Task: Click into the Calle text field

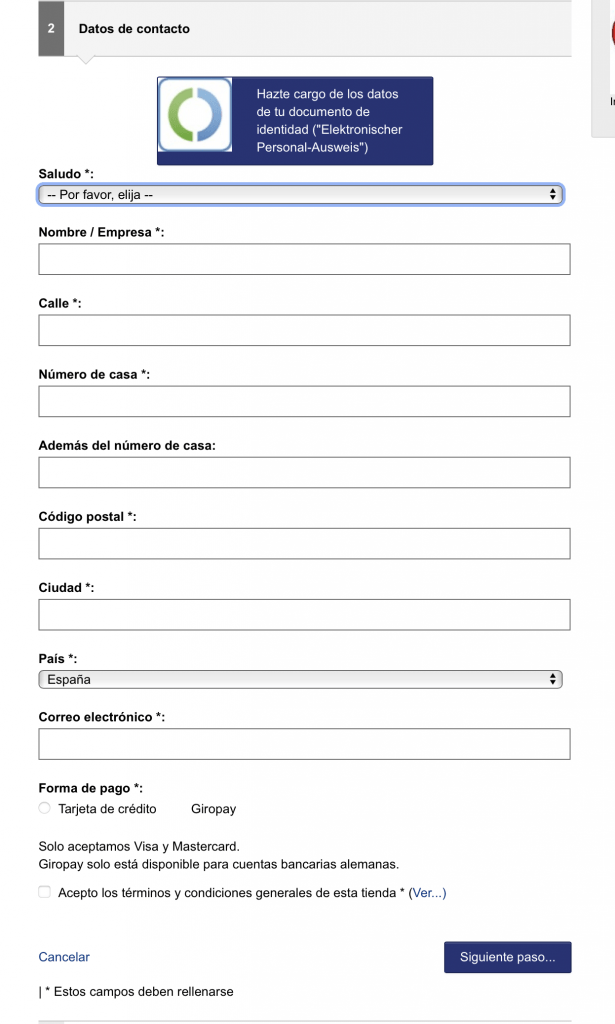Action: coord(304,330)
